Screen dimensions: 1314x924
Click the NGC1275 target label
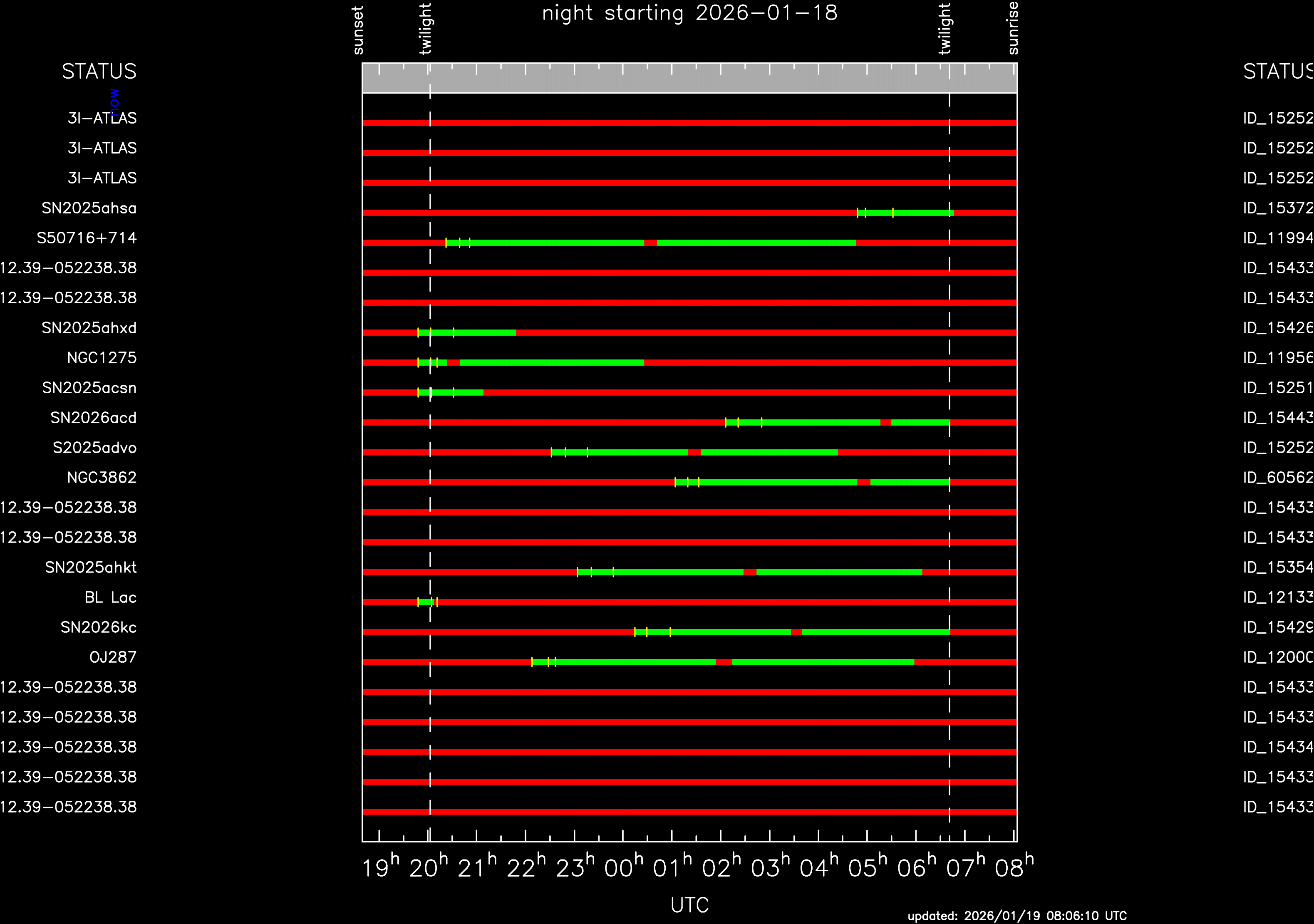pyautogui.click(x=101, y=358)
